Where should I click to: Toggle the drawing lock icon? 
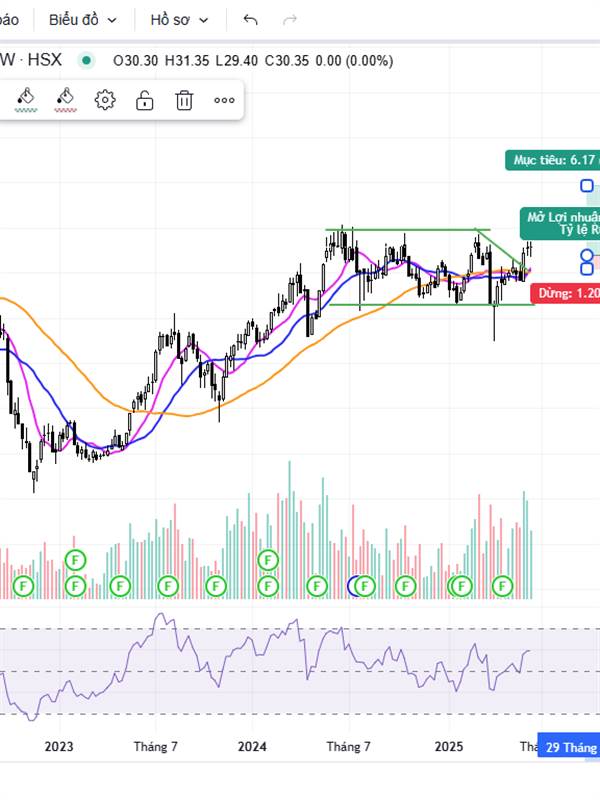pos(144,99)
